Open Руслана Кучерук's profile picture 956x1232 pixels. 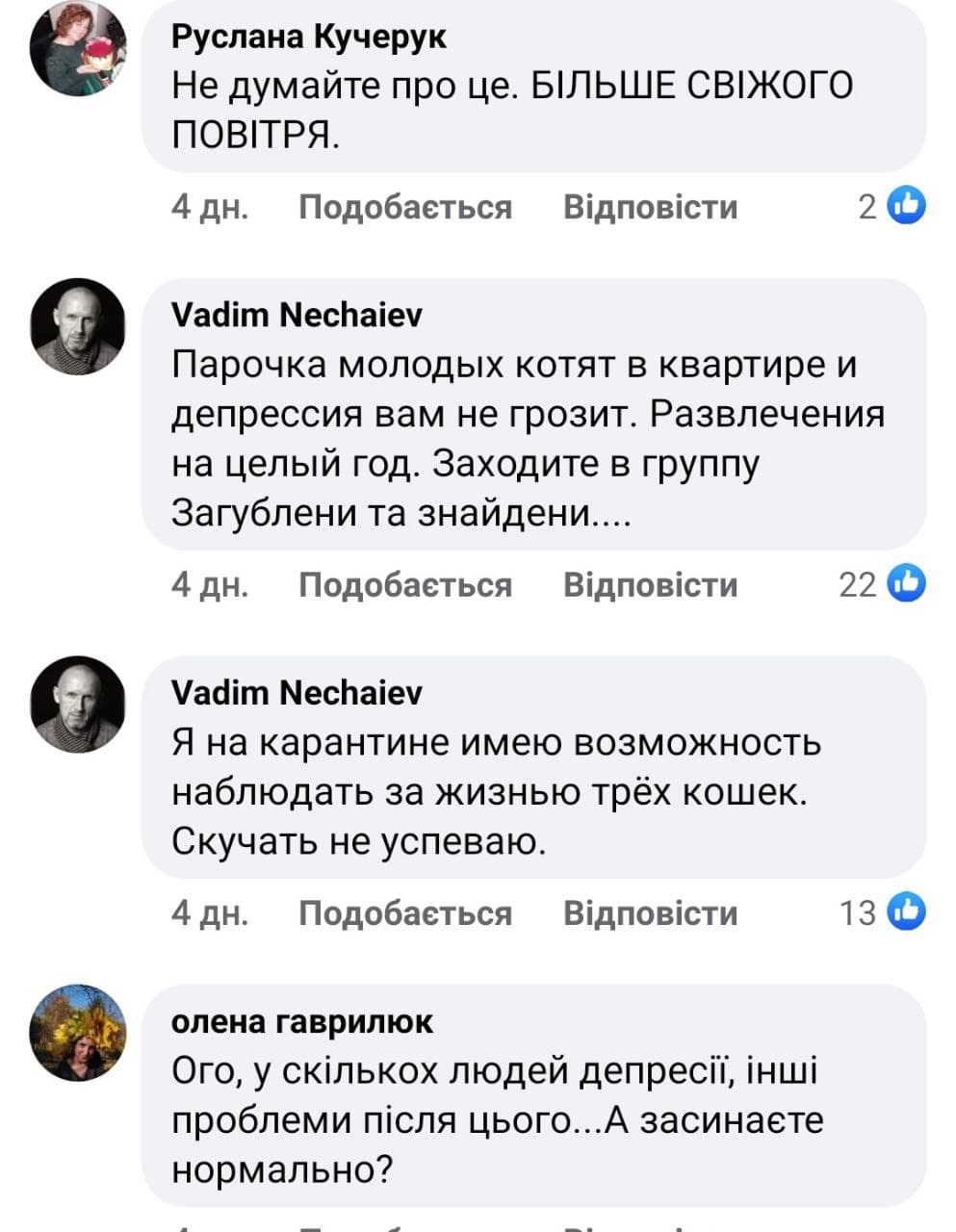78,48
